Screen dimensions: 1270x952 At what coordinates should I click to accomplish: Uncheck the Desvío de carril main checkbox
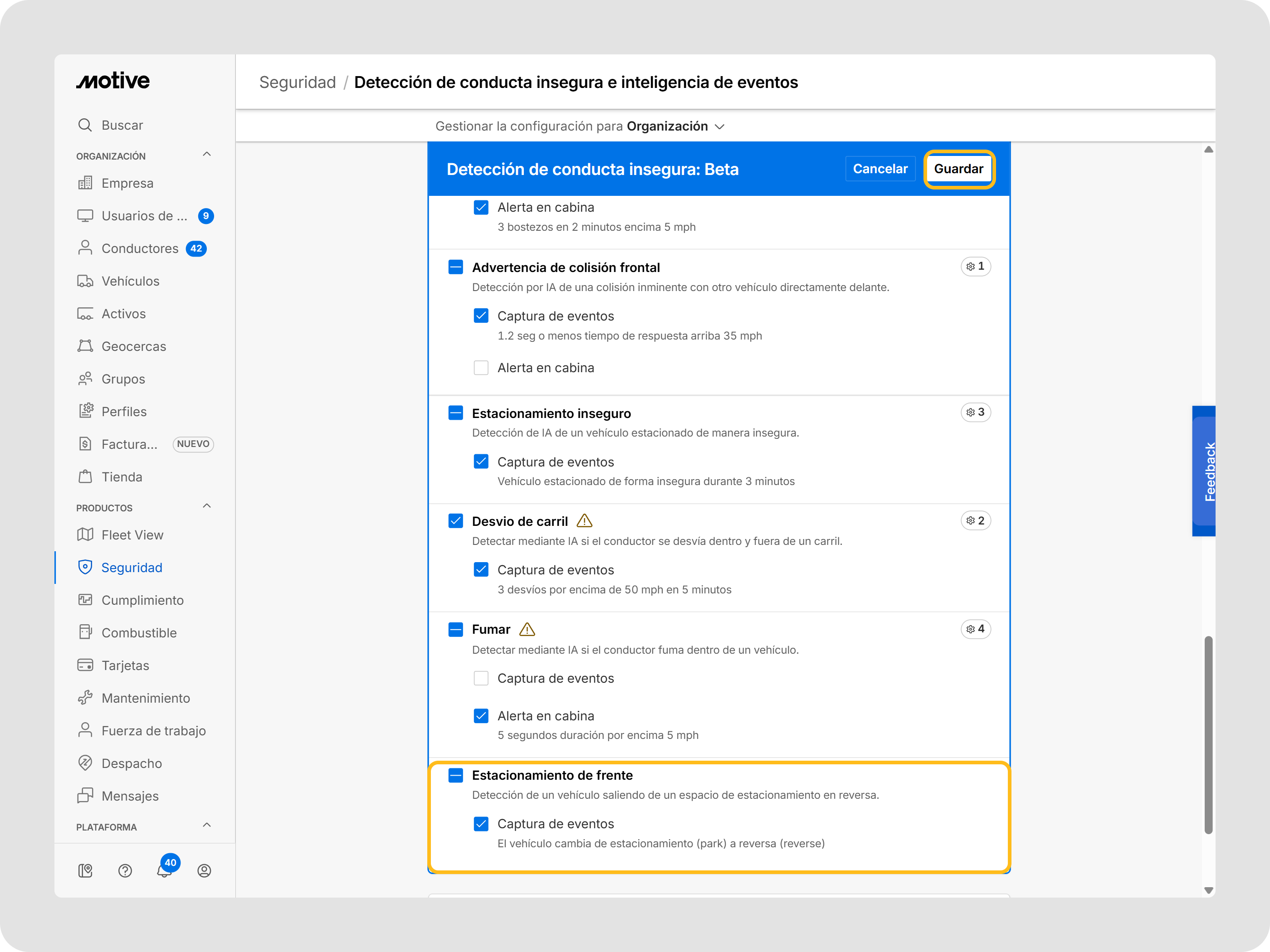click(x=455, y=521)
